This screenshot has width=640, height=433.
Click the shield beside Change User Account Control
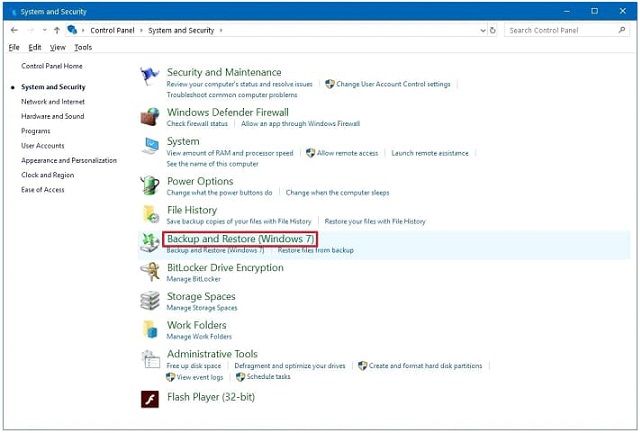coord(330,84)
